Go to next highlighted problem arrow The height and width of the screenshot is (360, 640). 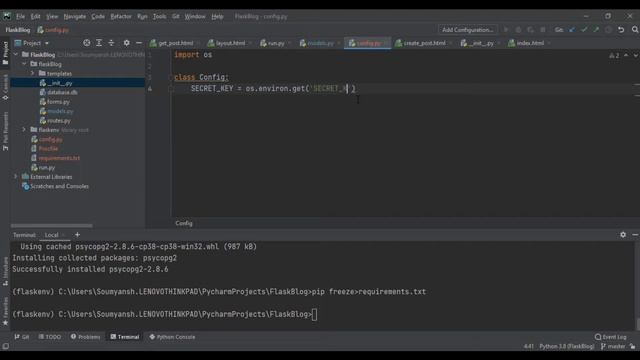coord(636,55)
